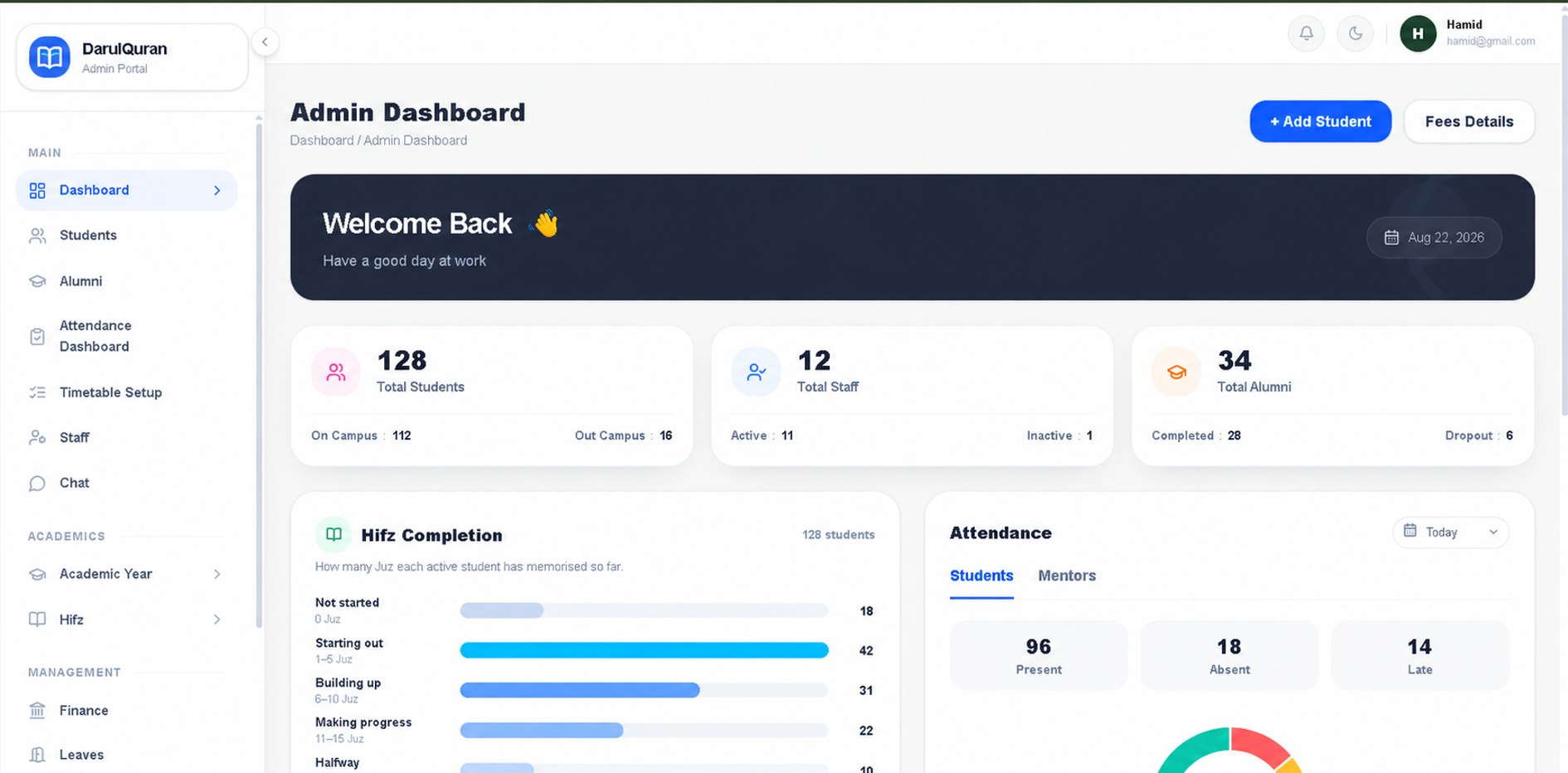Click the waving hand emoji
The width and height of the screenshot is (1568, 773).
click(x=544, y=223)
